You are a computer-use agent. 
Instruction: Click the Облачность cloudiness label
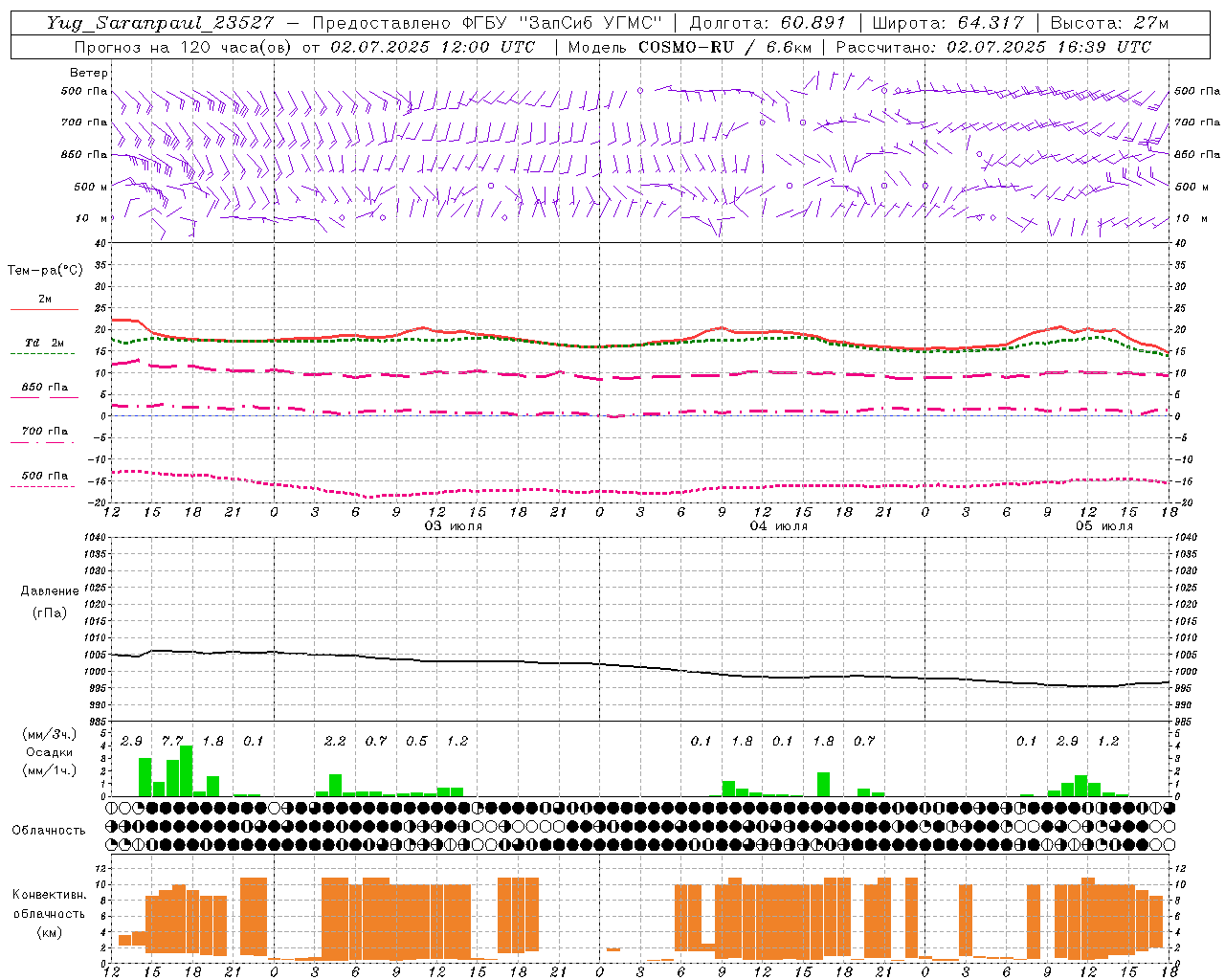(x=49, y=830)
